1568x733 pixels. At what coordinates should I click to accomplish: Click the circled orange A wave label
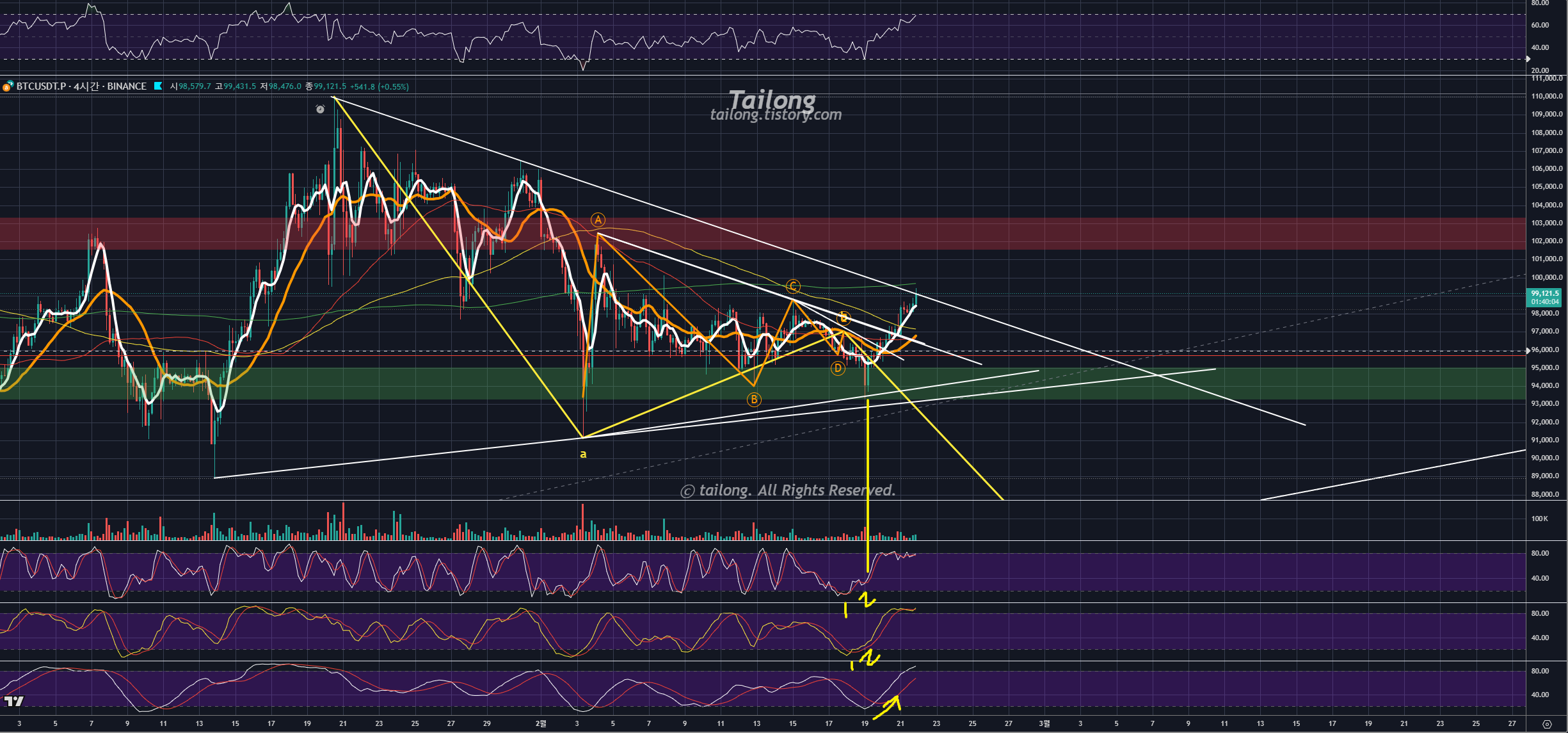[x=598, y=220]
